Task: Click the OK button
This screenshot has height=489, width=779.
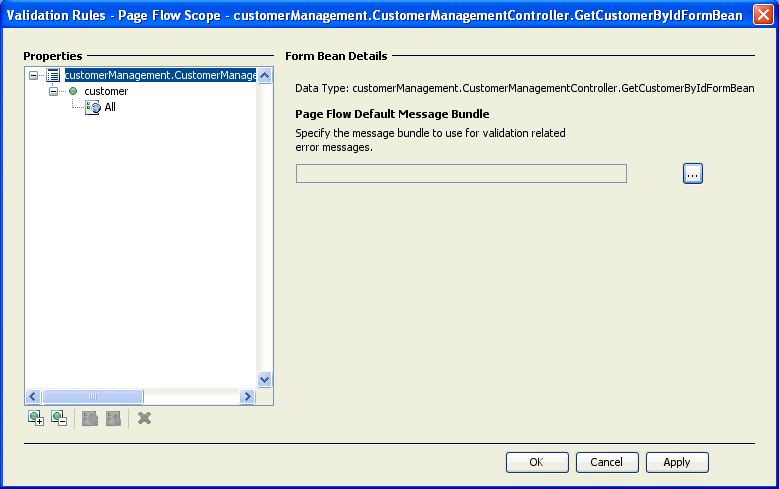Action: [537, 462]
